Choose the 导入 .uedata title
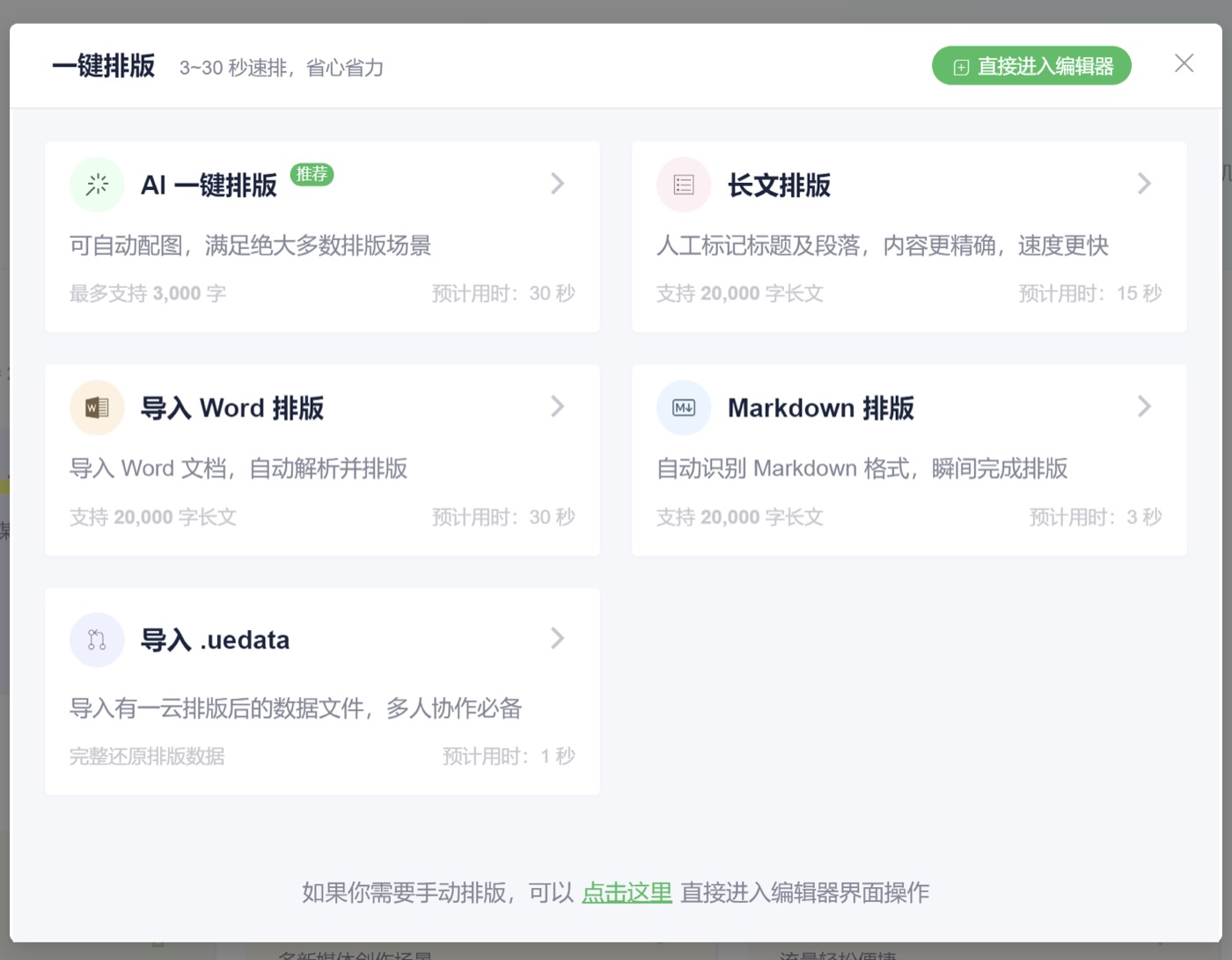This screenshot has height=960, width=1232. [216, 641]
